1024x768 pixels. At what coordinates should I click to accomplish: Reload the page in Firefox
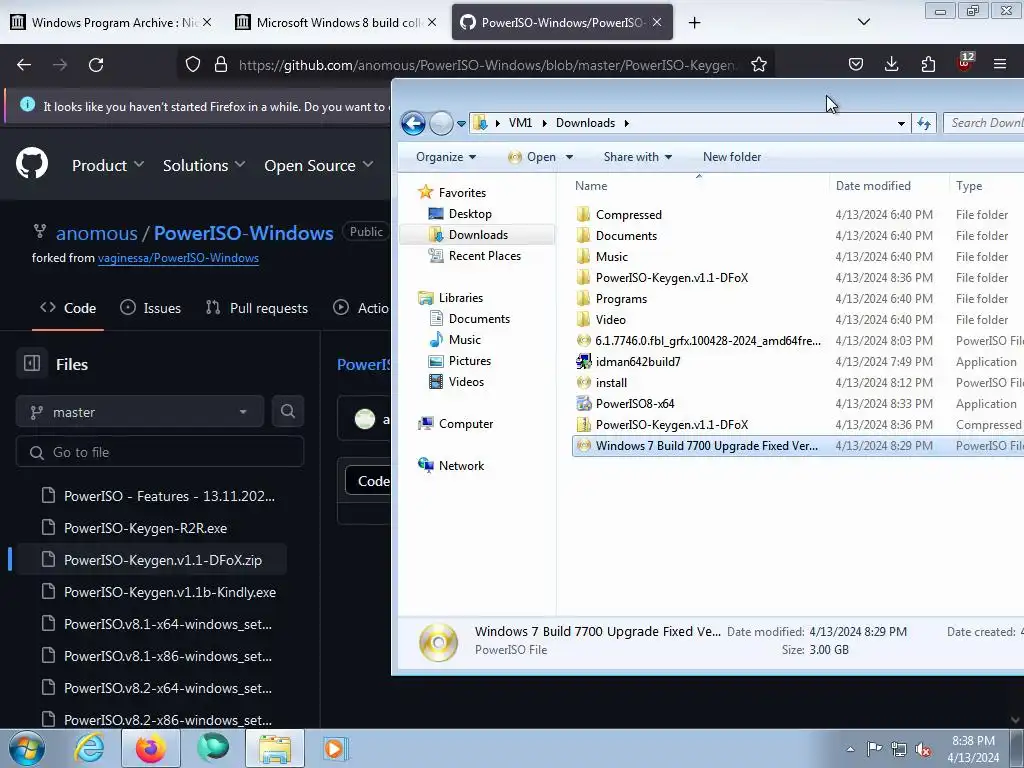pos(96,65)
